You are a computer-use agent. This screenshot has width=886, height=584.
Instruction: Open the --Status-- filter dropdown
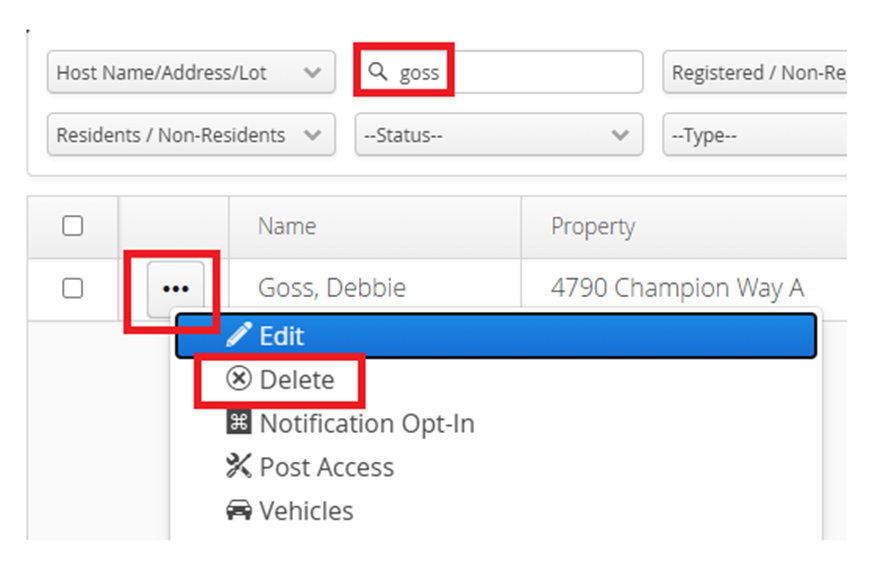[x=499, y=135]
